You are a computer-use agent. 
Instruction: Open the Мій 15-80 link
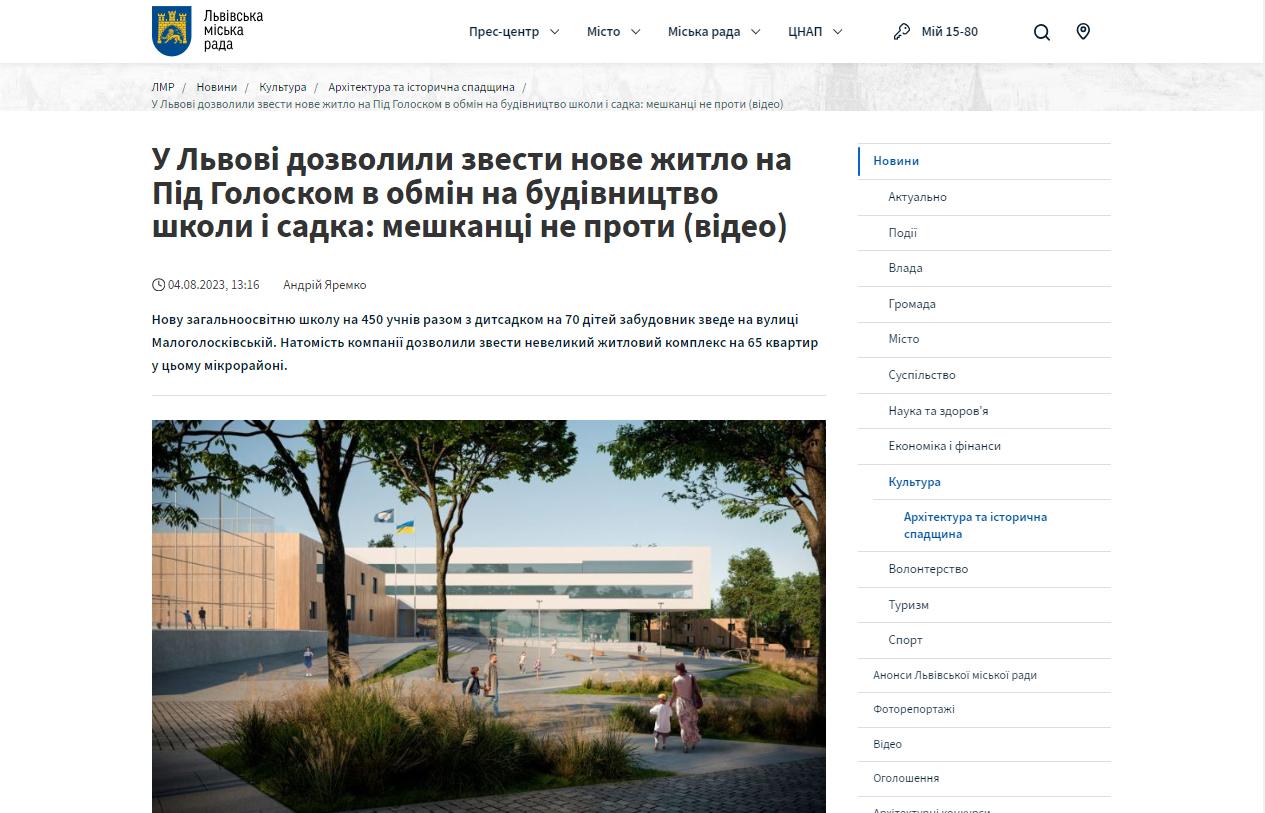point(949,32)
